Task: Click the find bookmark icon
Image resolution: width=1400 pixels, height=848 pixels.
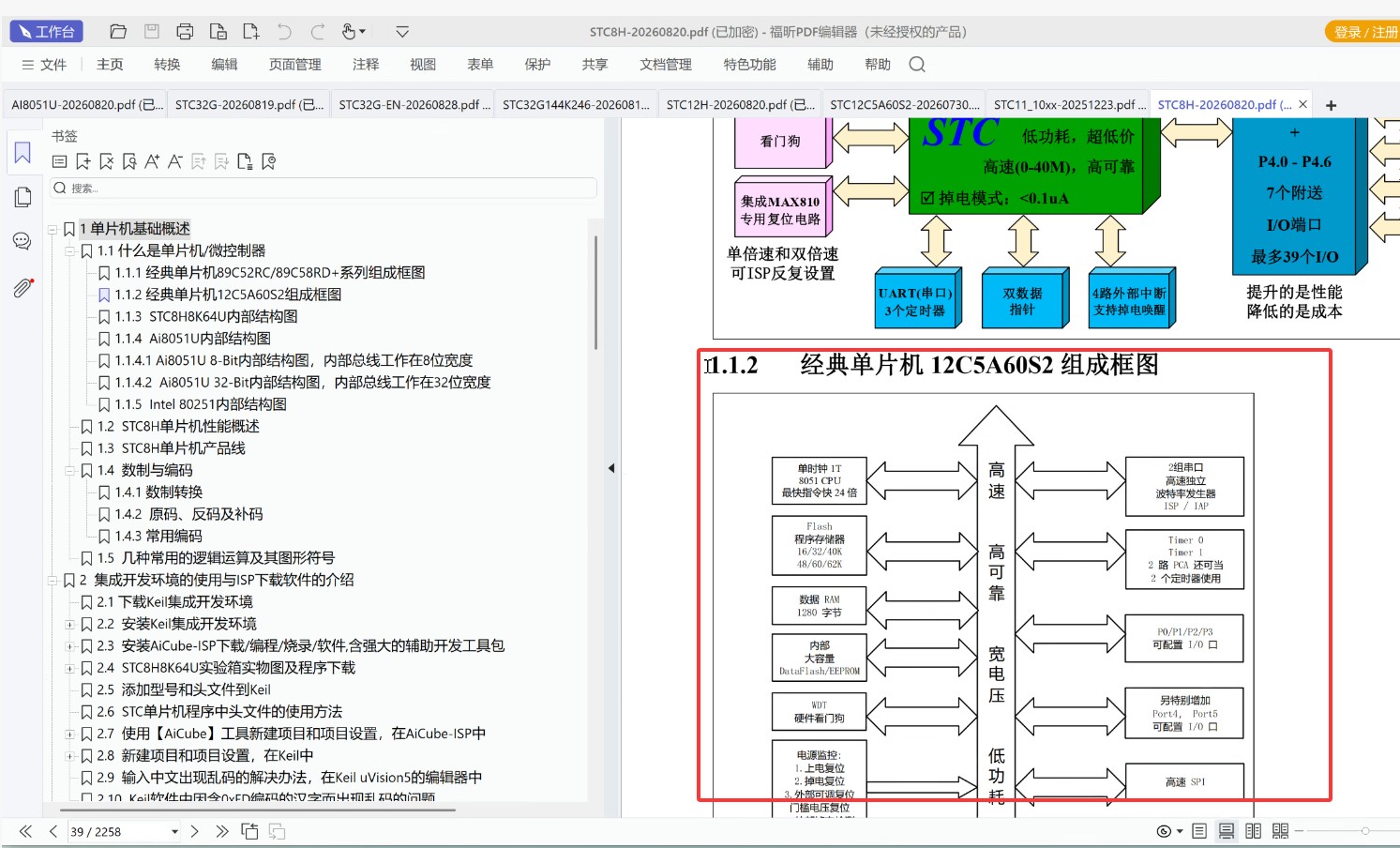Action: tap(129, 161)
